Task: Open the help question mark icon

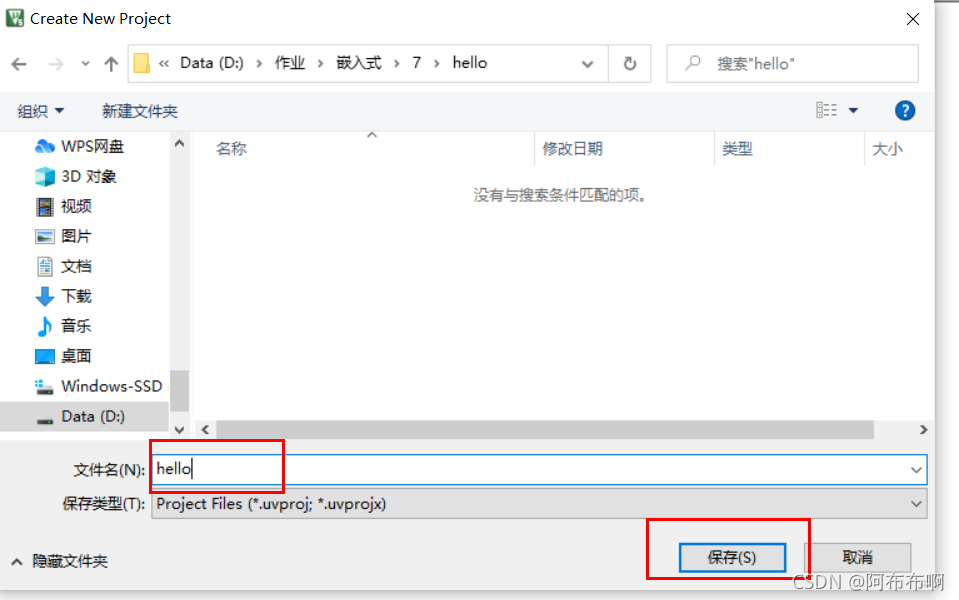Action: tap(905, 110)
